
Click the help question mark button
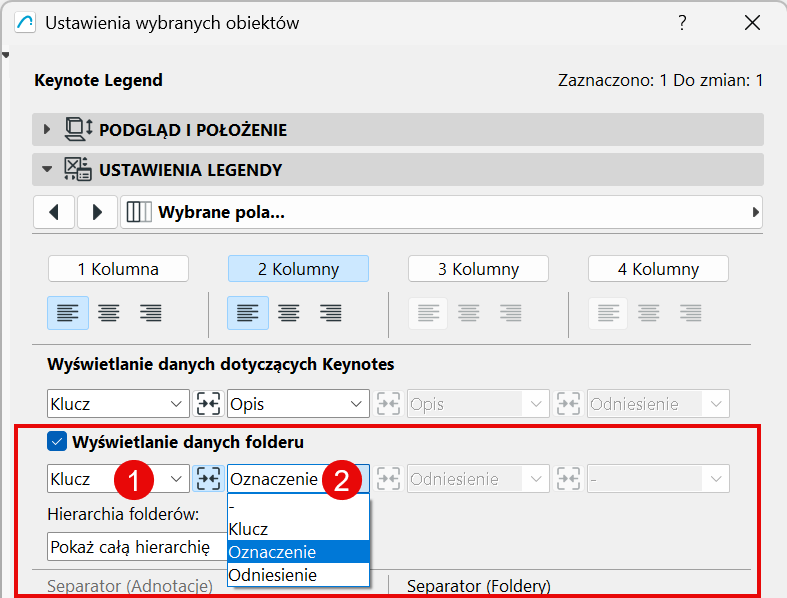tap(682, 23)
